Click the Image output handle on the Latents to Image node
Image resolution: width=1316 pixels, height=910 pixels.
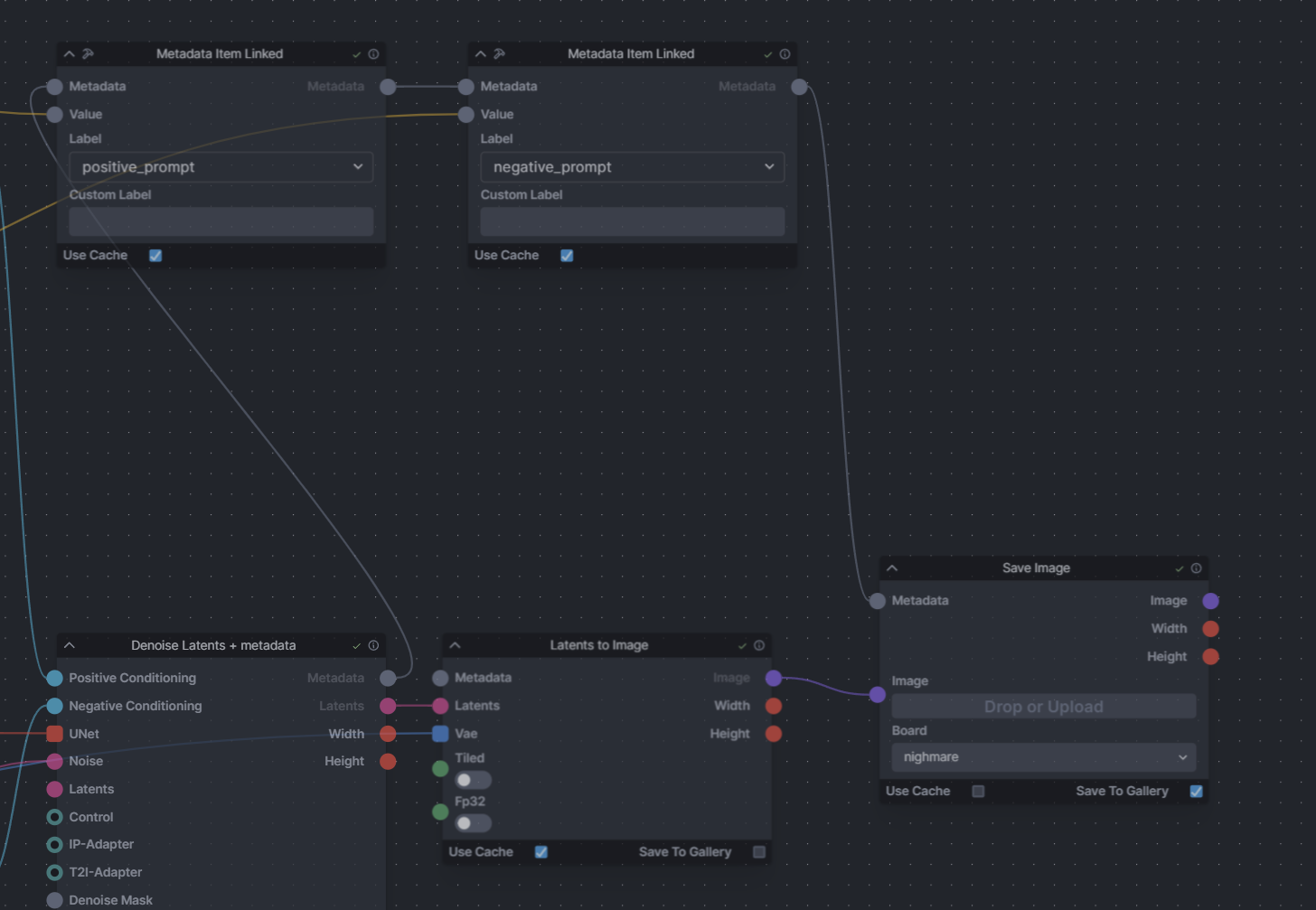pyautogui.click(x=774, y=679)
